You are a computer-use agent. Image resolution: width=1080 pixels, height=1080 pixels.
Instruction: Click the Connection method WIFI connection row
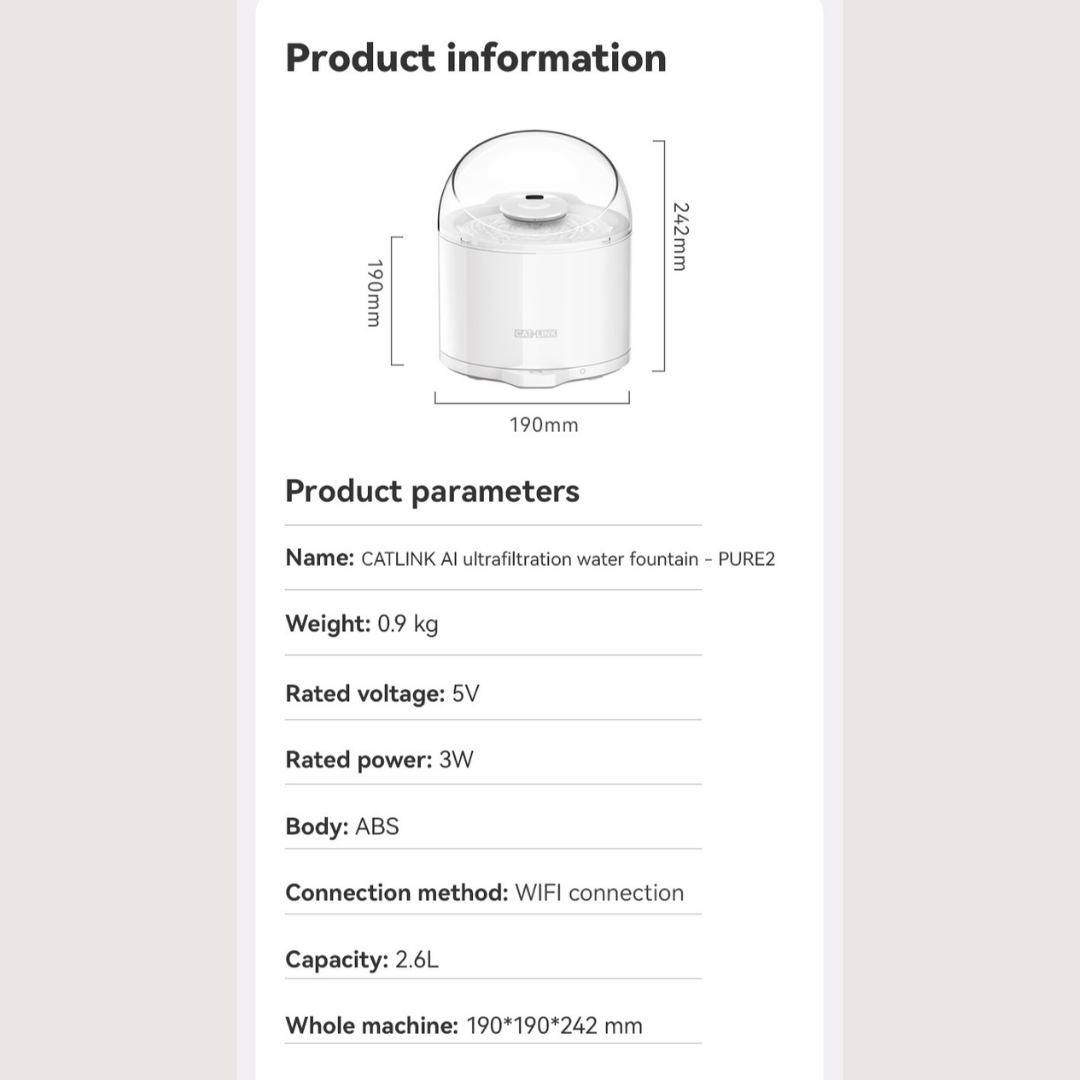point(484,893)
